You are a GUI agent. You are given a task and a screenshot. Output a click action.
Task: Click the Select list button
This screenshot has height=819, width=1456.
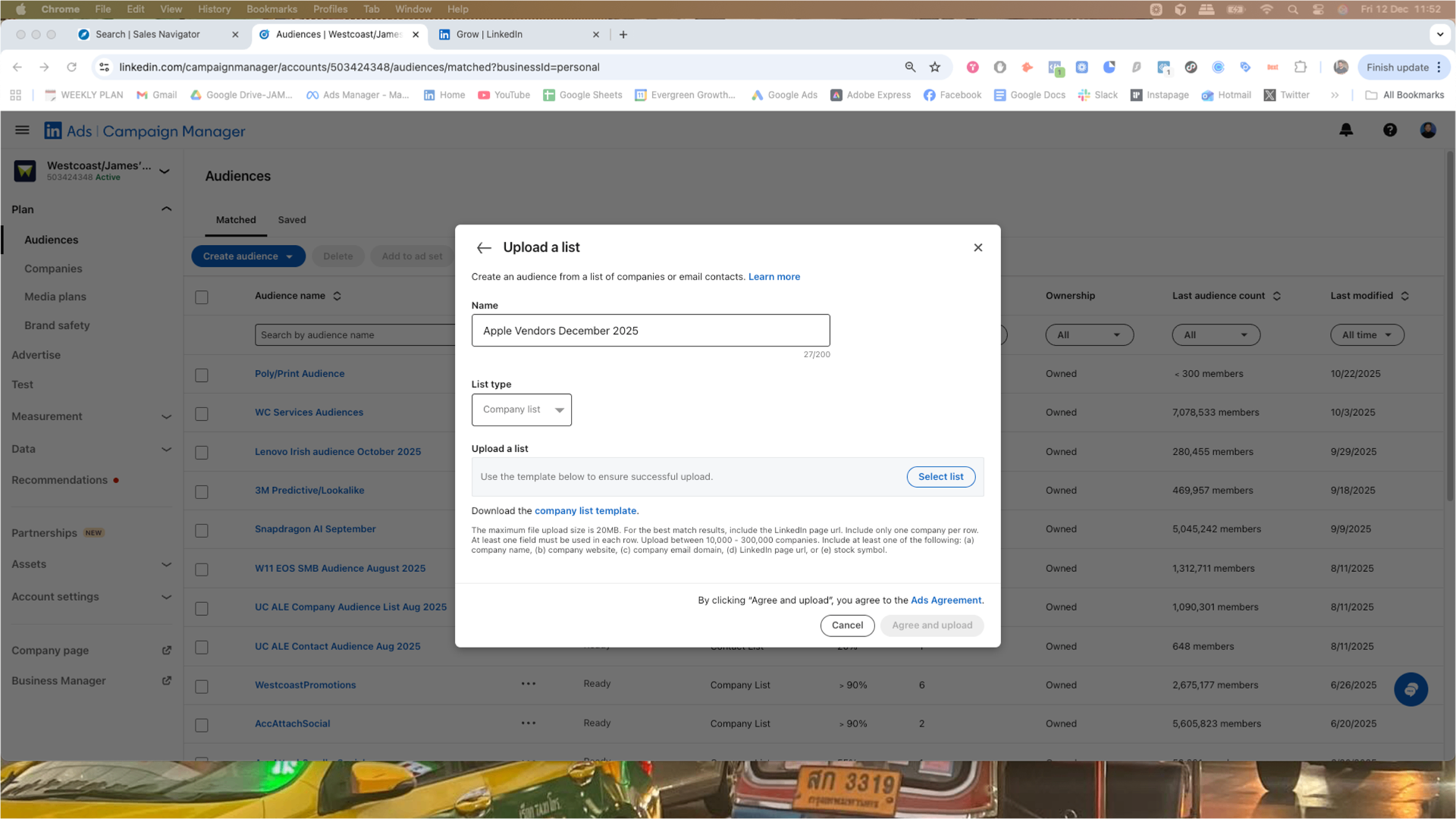(940, 476)
